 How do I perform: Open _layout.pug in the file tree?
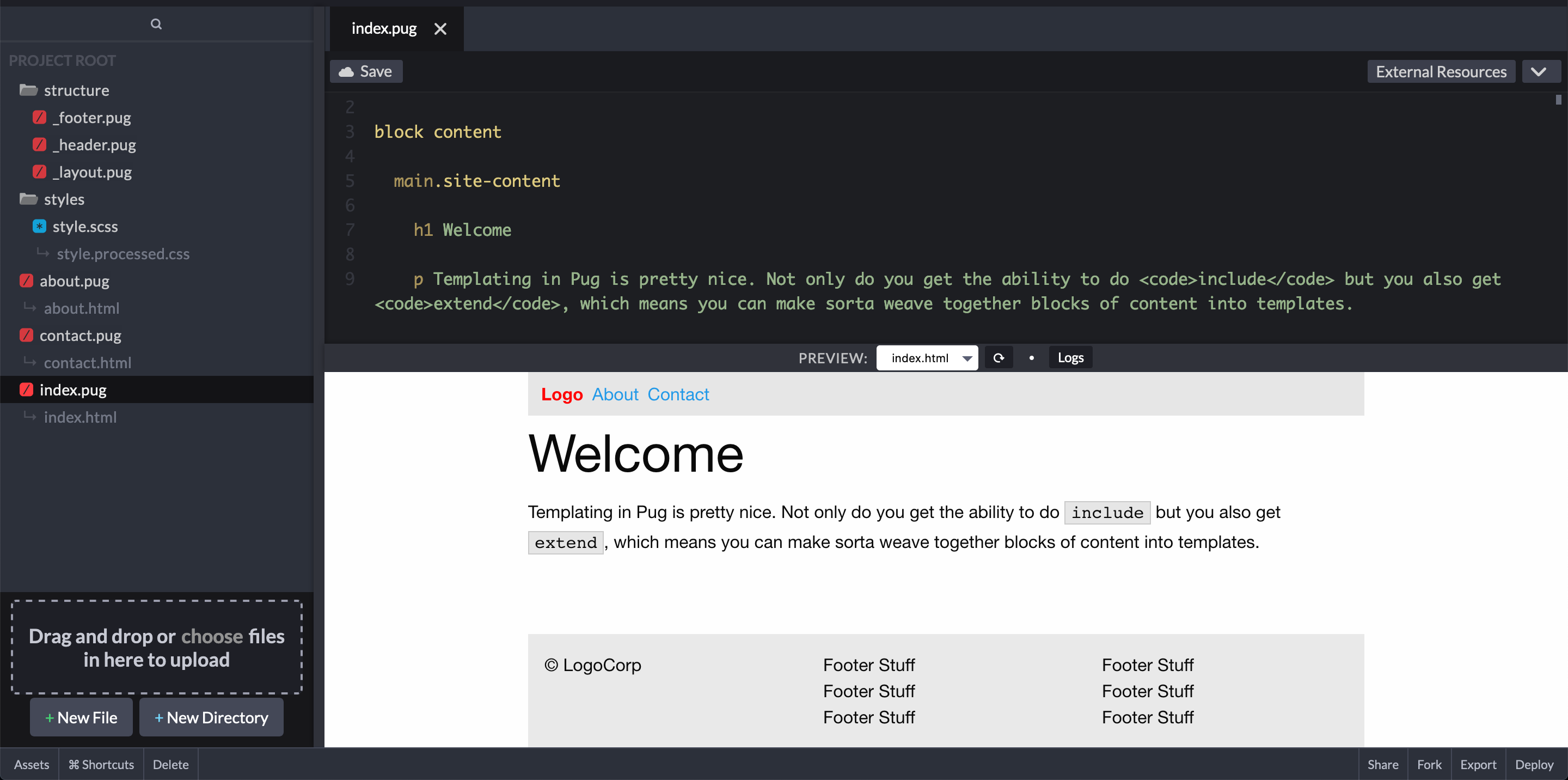(92, 172)
